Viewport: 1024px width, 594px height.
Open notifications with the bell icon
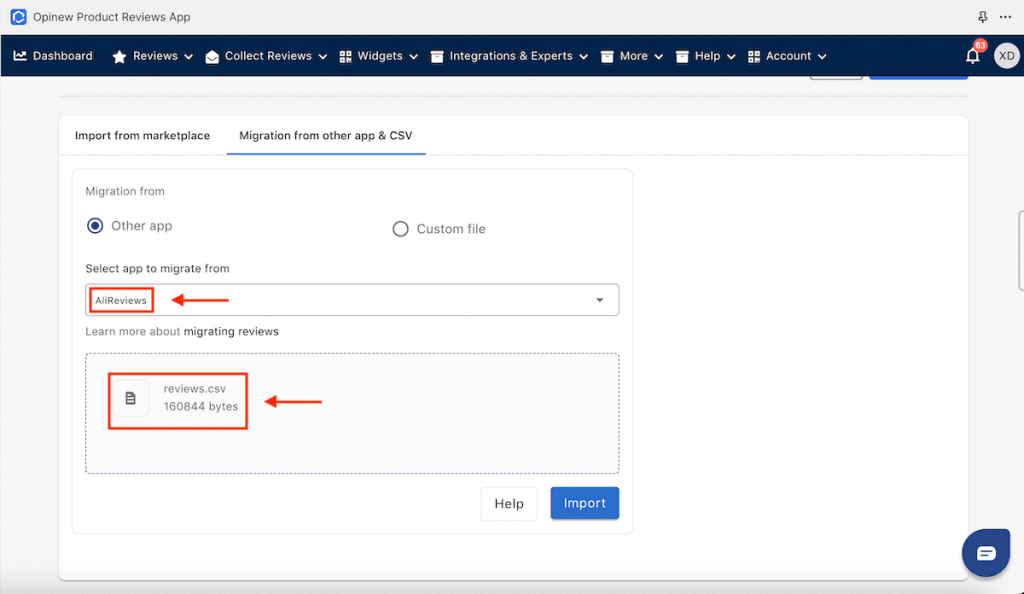coord(972,56)
